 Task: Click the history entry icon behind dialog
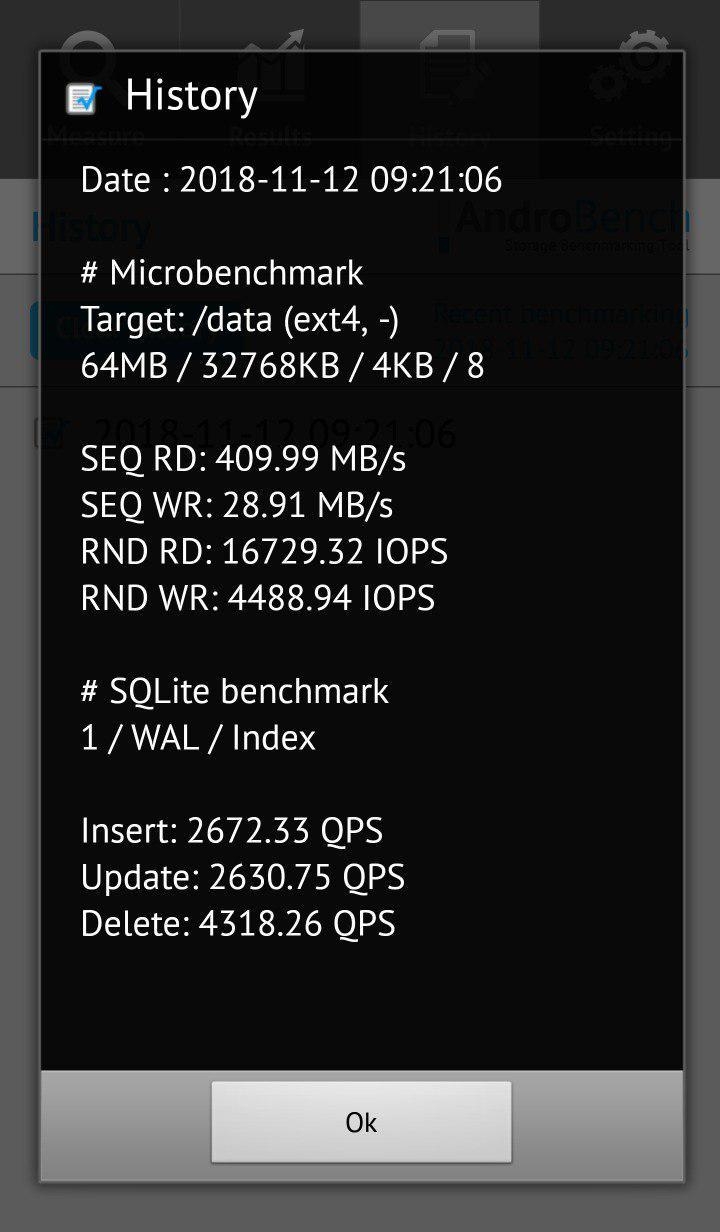click(45, 433)
